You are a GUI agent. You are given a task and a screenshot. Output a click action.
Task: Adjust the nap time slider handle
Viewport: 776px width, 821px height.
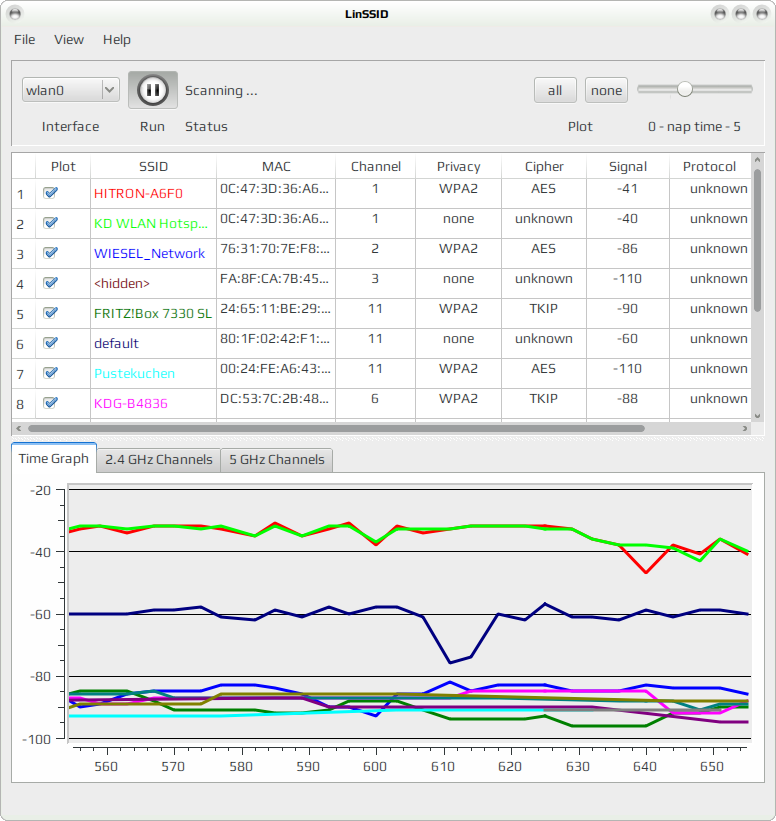coord(685,90)
